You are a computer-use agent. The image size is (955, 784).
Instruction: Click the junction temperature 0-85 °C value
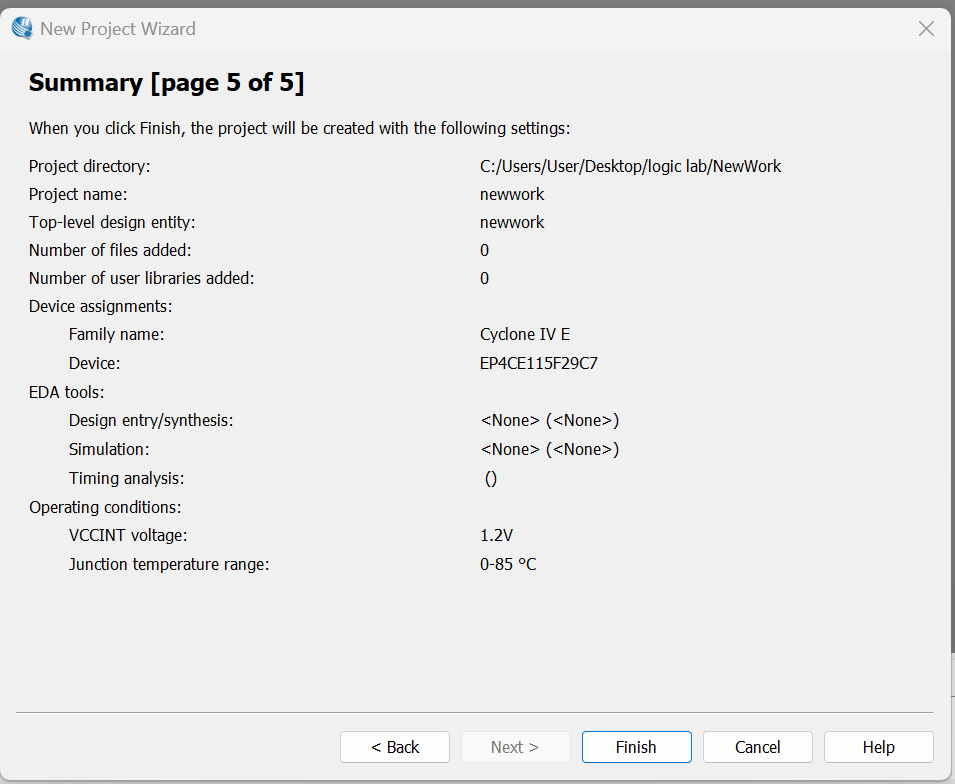[508, 564]
